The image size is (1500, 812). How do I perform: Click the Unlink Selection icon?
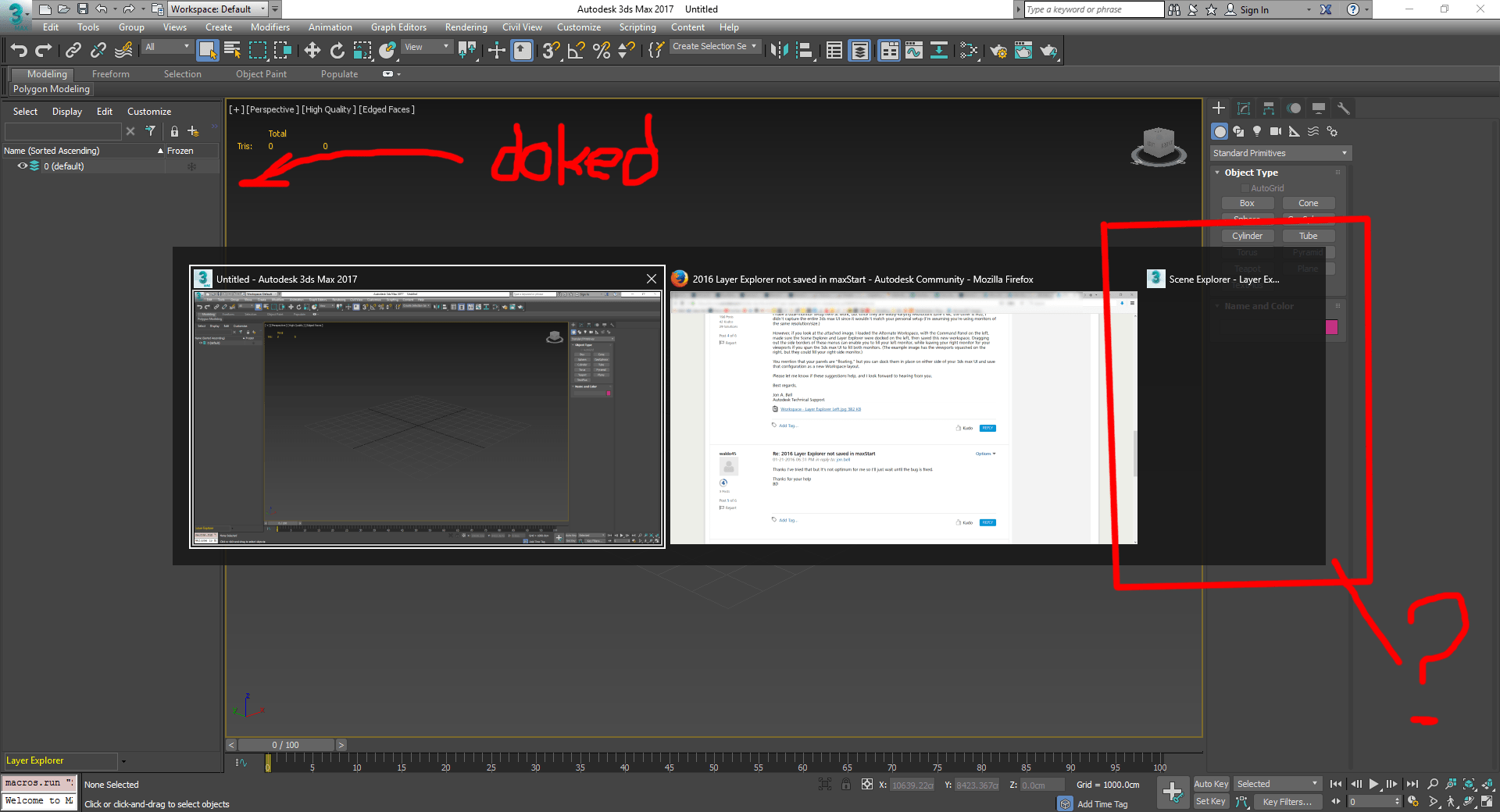click(x=98, y=51)
